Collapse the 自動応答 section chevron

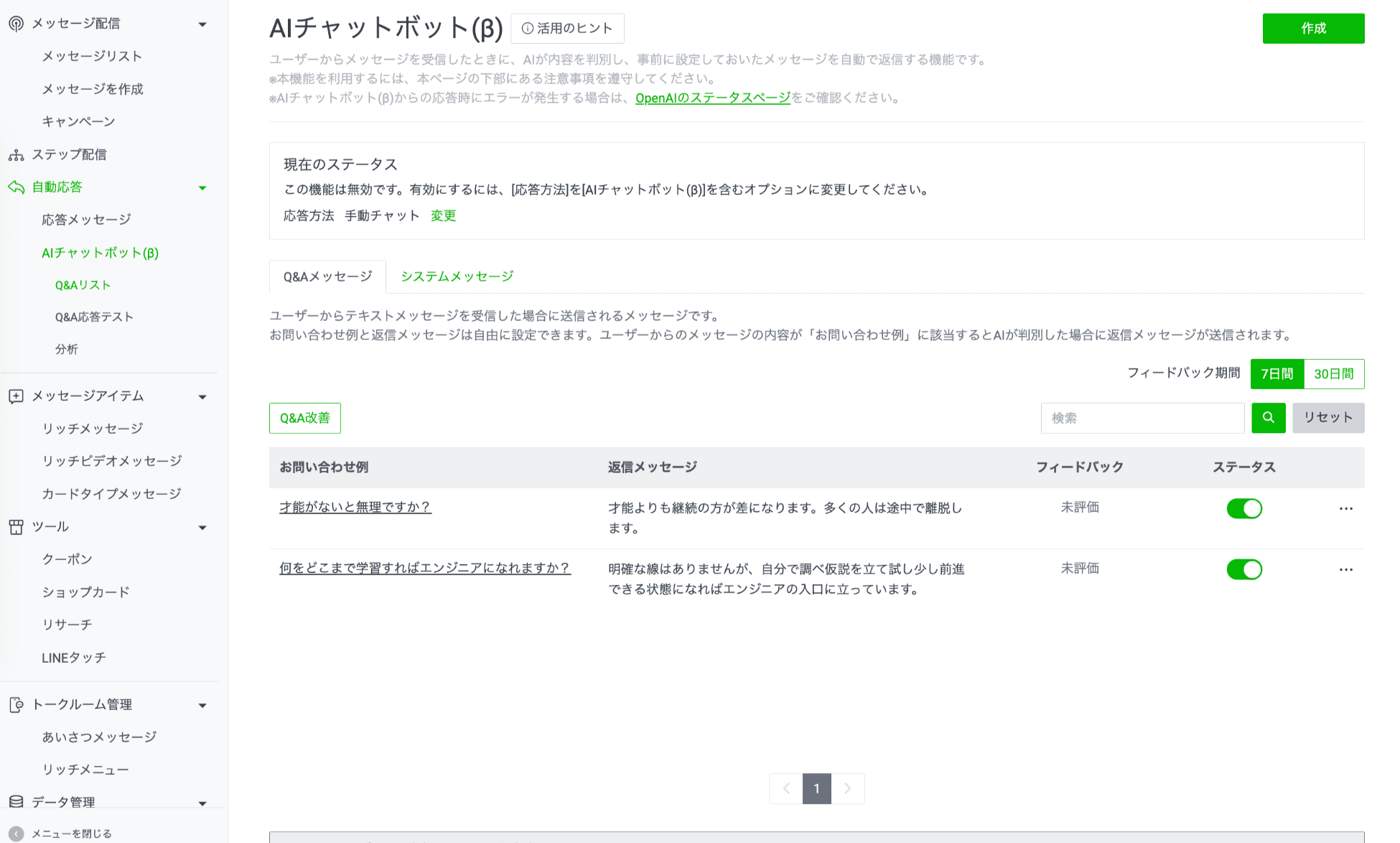coord(203,187)
